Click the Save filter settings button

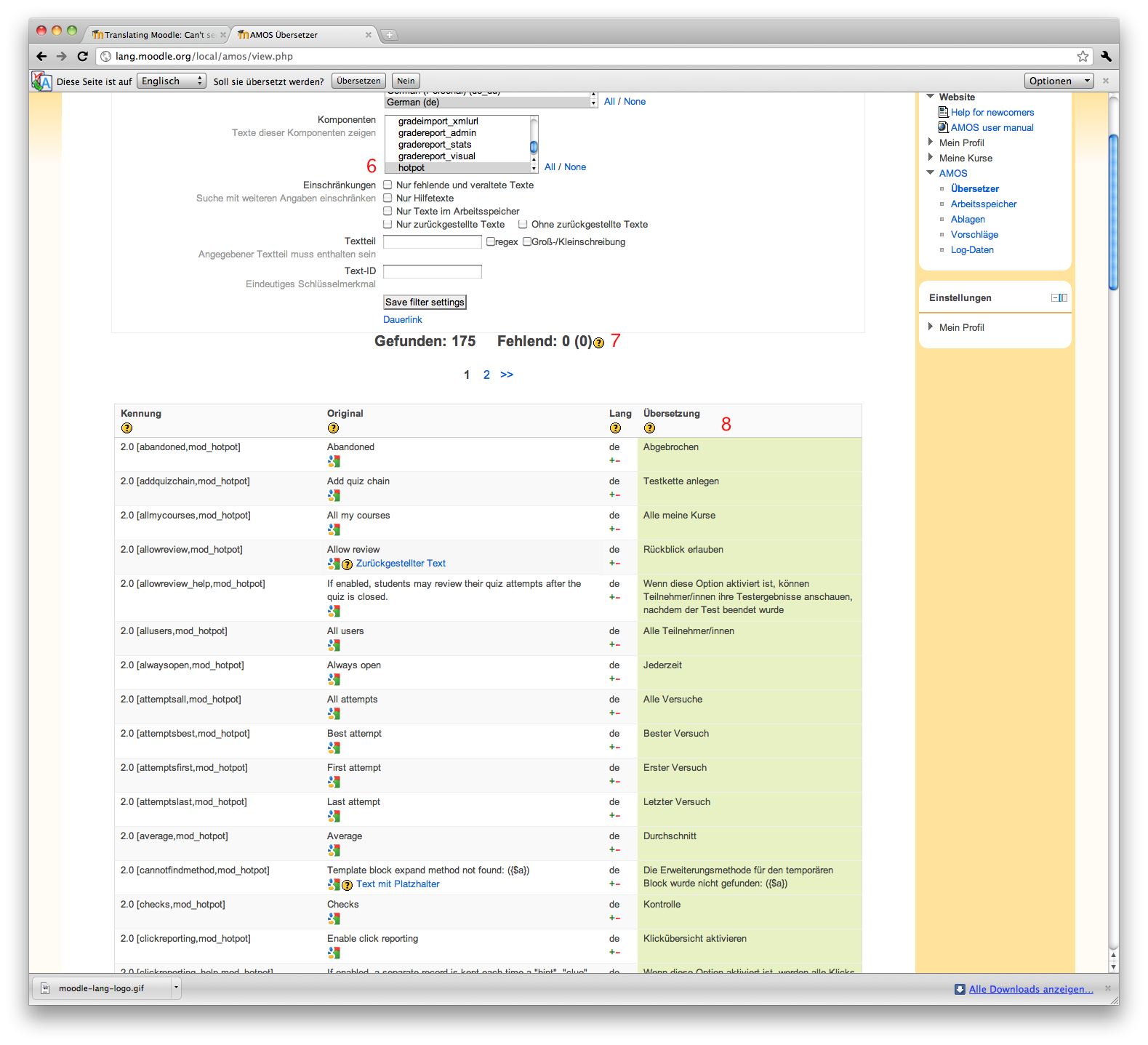(425, 302)
